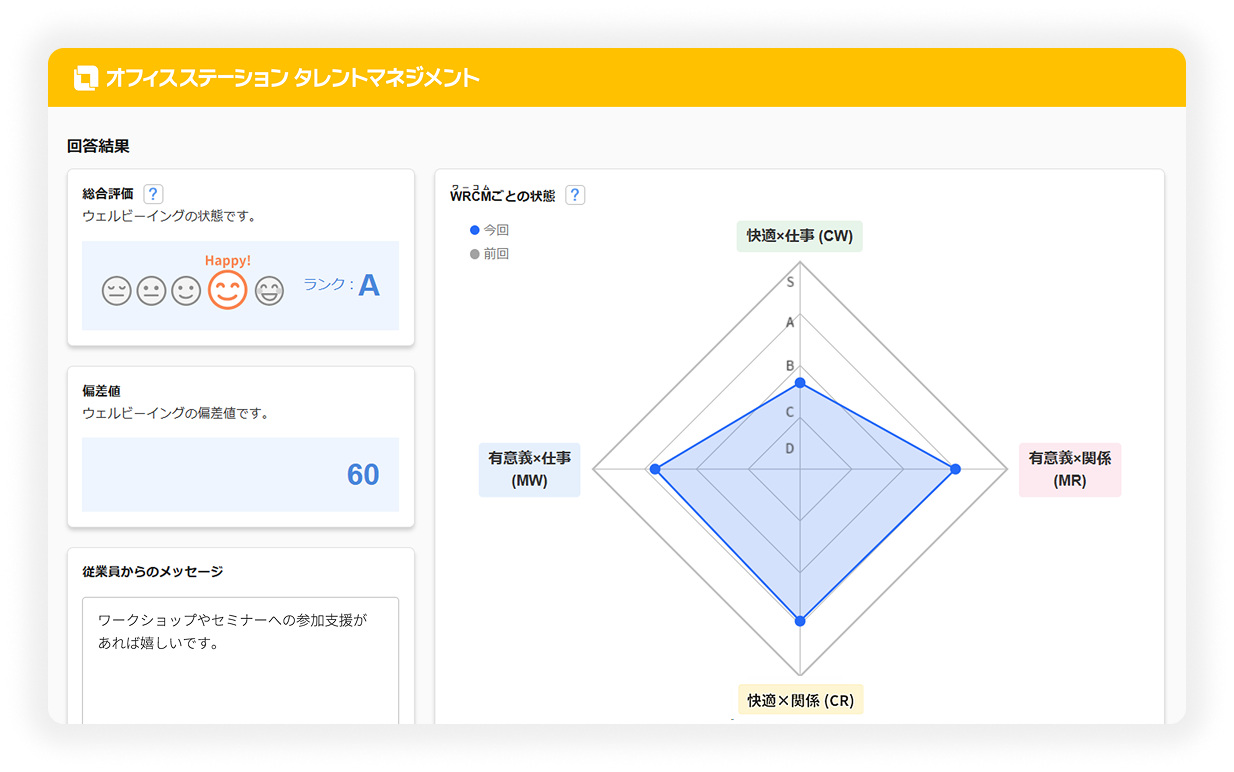Viewport: 1234px width, 772px height.
Task: Select the sleepy-eyed unhappy face icon
Action: click(117, 291)
